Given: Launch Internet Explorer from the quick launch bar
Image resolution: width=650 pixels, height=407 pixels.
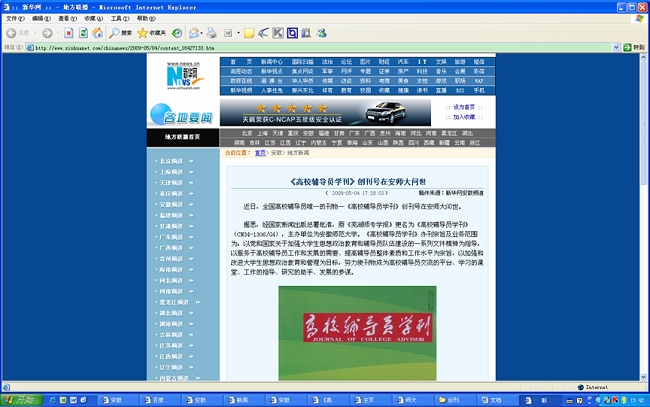Looking at the screenshot, I should pyautogui.click(x=52, y=400).
